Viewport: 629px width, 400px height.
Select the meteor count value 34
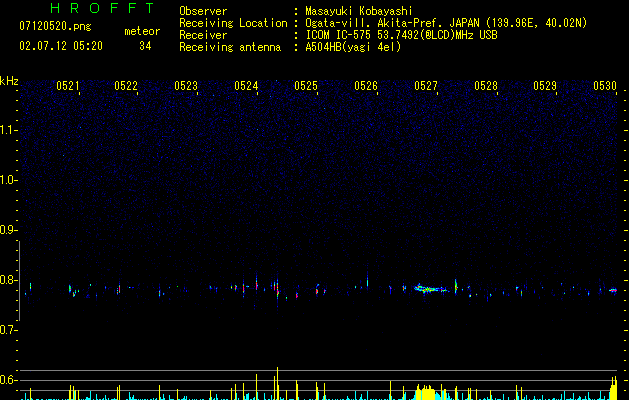click(x=145, y=46)
